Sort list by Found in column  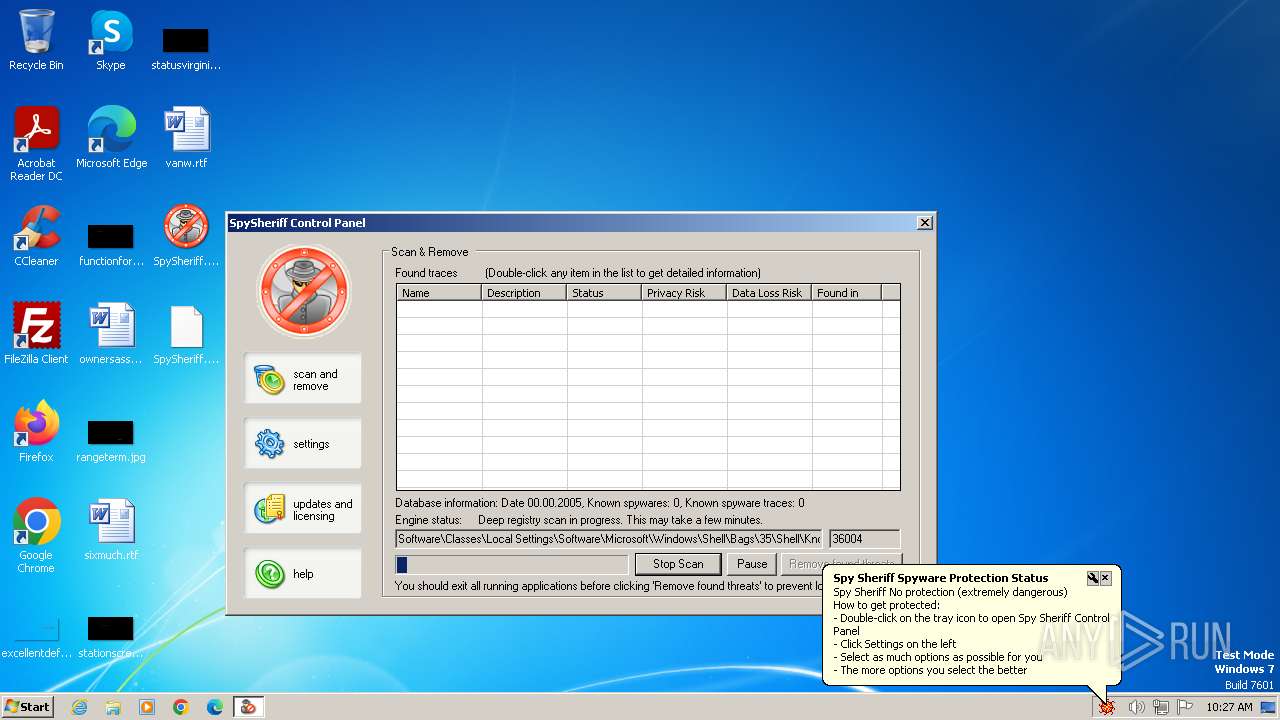coord(846,293)
